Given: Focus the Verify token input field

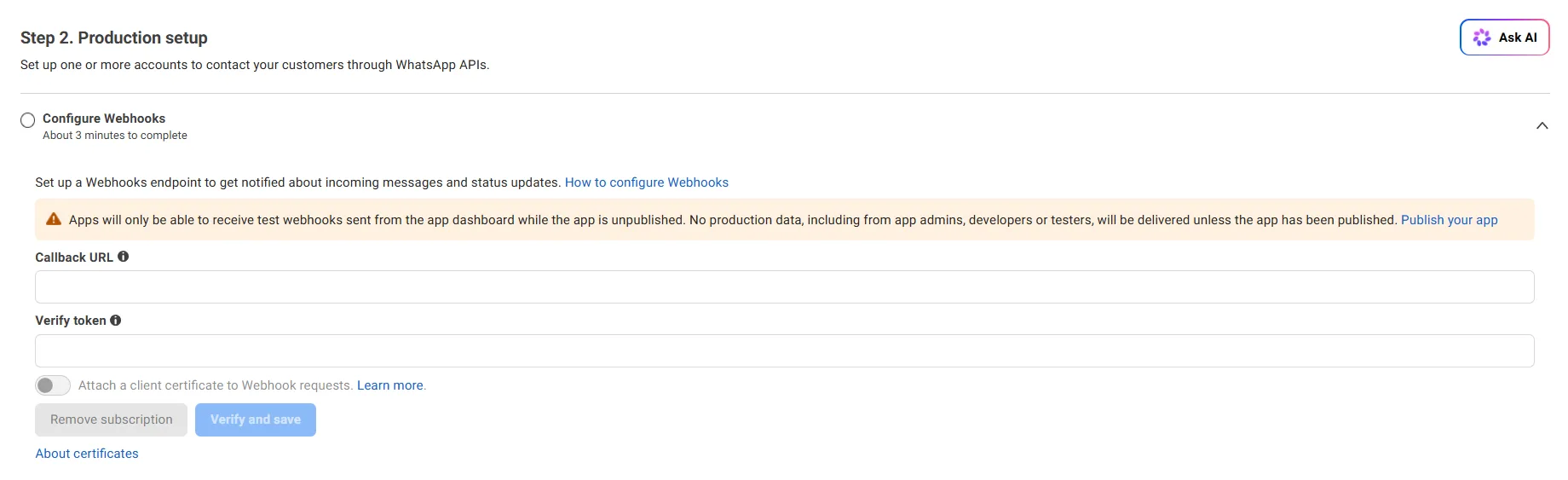Looking at the screenshot, I should (784, 351).
